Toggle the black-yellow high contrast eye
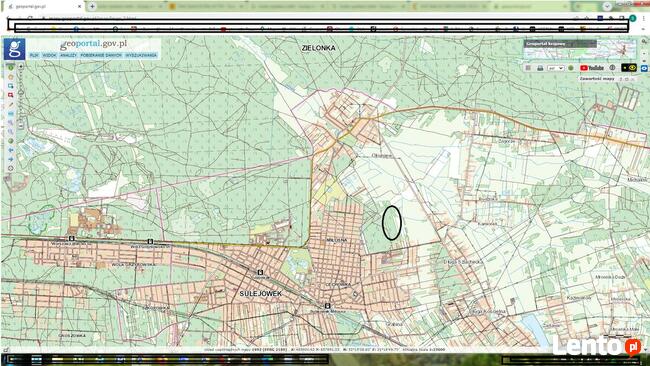This screenshot has width=650, height=366. pos(629,68)
